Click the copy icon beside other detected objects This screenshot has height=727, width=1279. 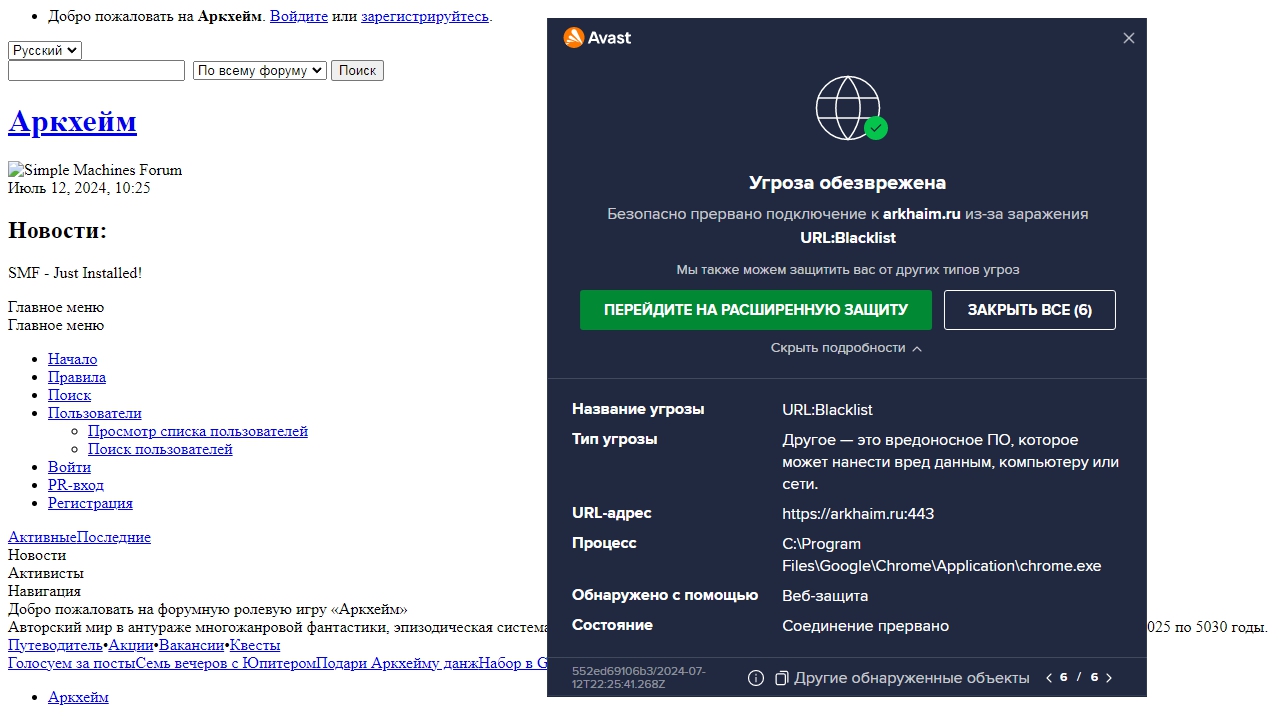782,678
